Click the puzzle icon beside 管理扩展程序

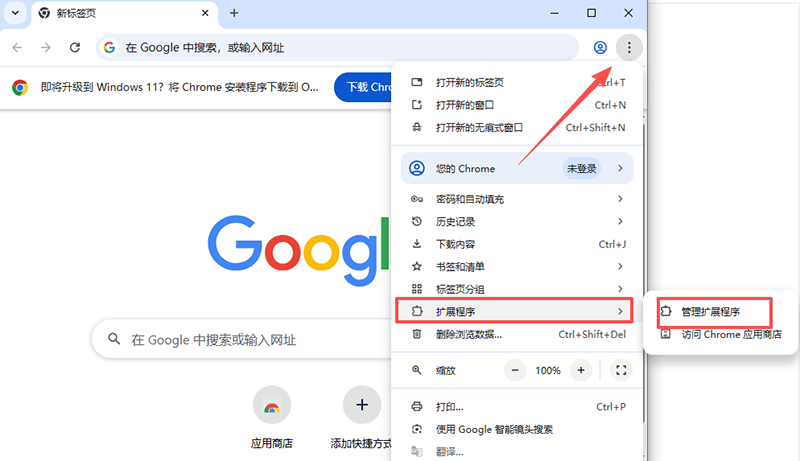click(x=666, y=311)
